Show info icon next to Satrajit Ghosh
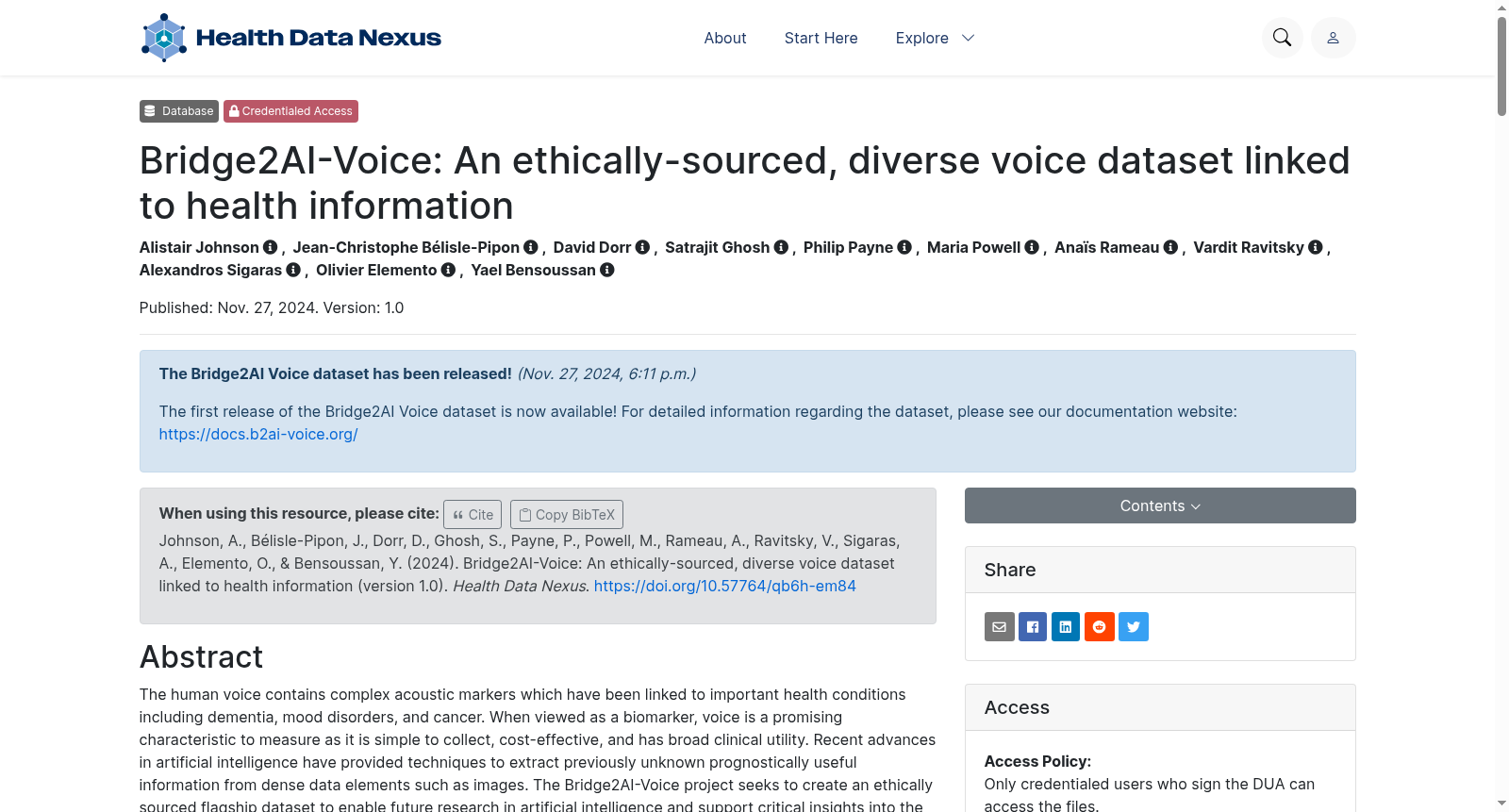The image size is (1509, 812). pos(781,247)
